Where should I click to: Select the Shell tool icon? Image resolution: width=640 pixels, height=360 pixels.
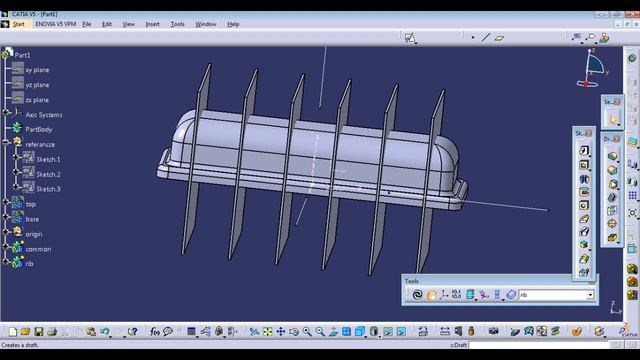(x=612, y=198)
